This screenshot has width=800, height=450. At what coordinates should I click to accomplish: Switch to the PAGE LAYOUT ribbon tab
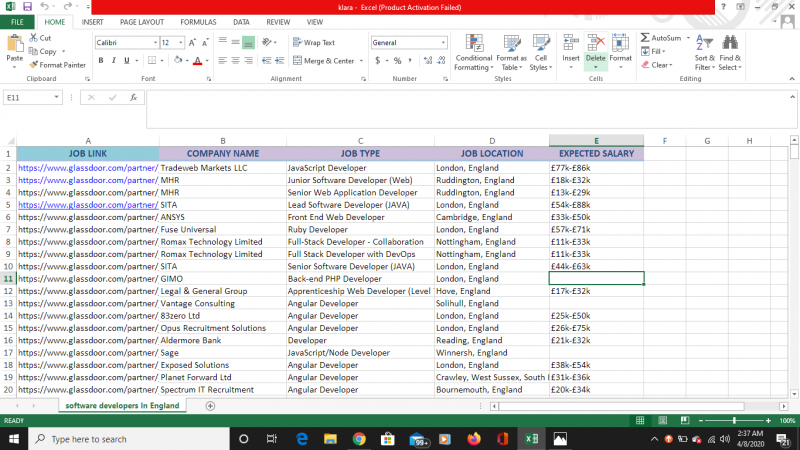point(142,22)
